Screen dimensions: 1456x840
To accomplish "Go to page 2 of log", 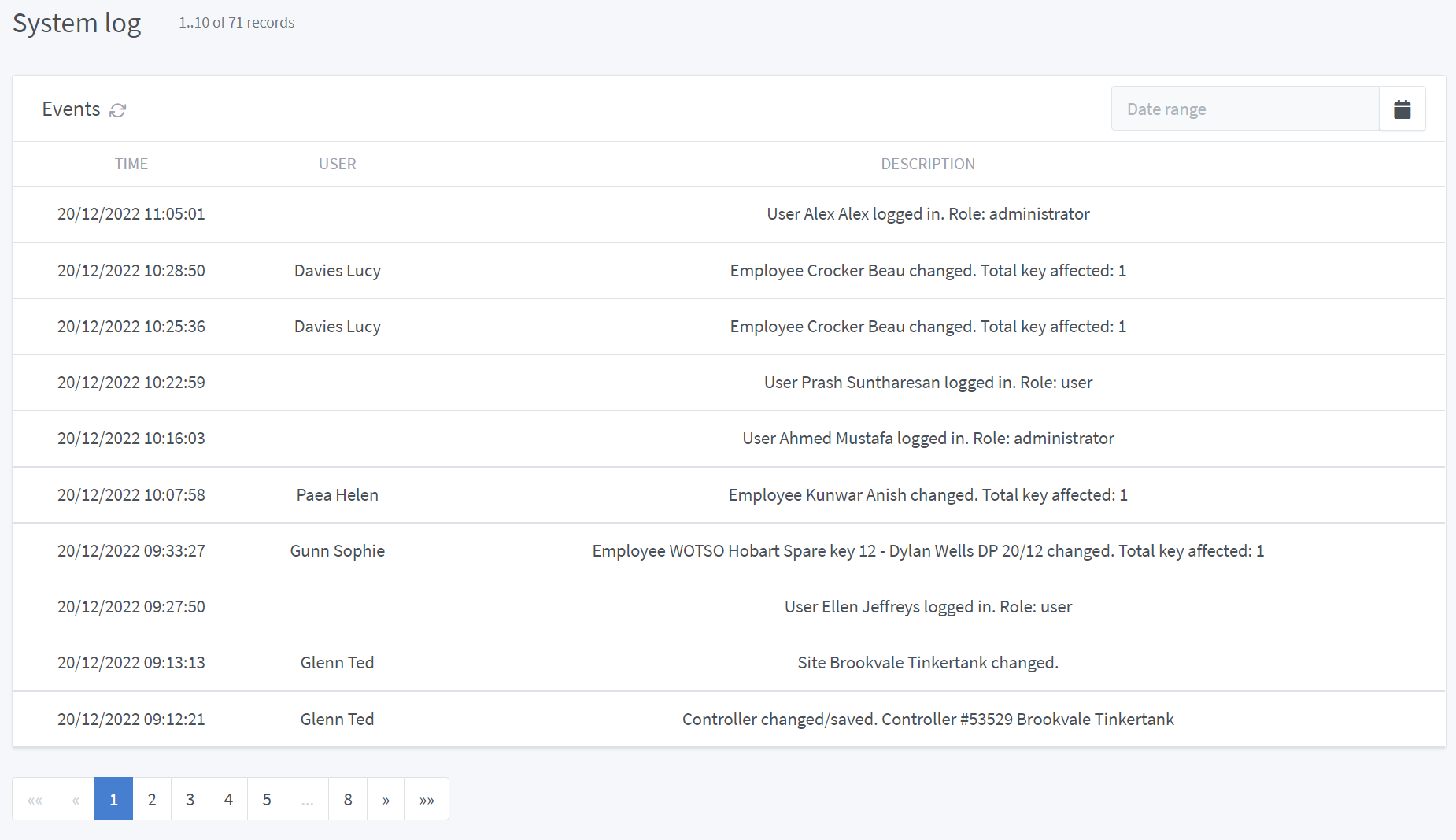I will click(x=152, y=799).
